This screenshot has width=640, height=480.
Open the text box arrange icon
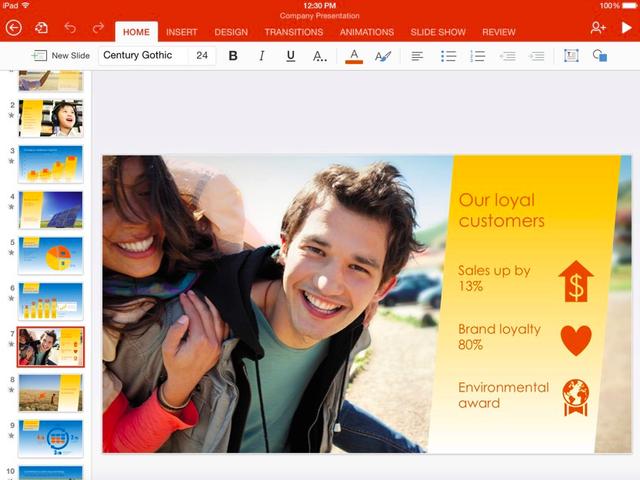click(x=571, y=56)
